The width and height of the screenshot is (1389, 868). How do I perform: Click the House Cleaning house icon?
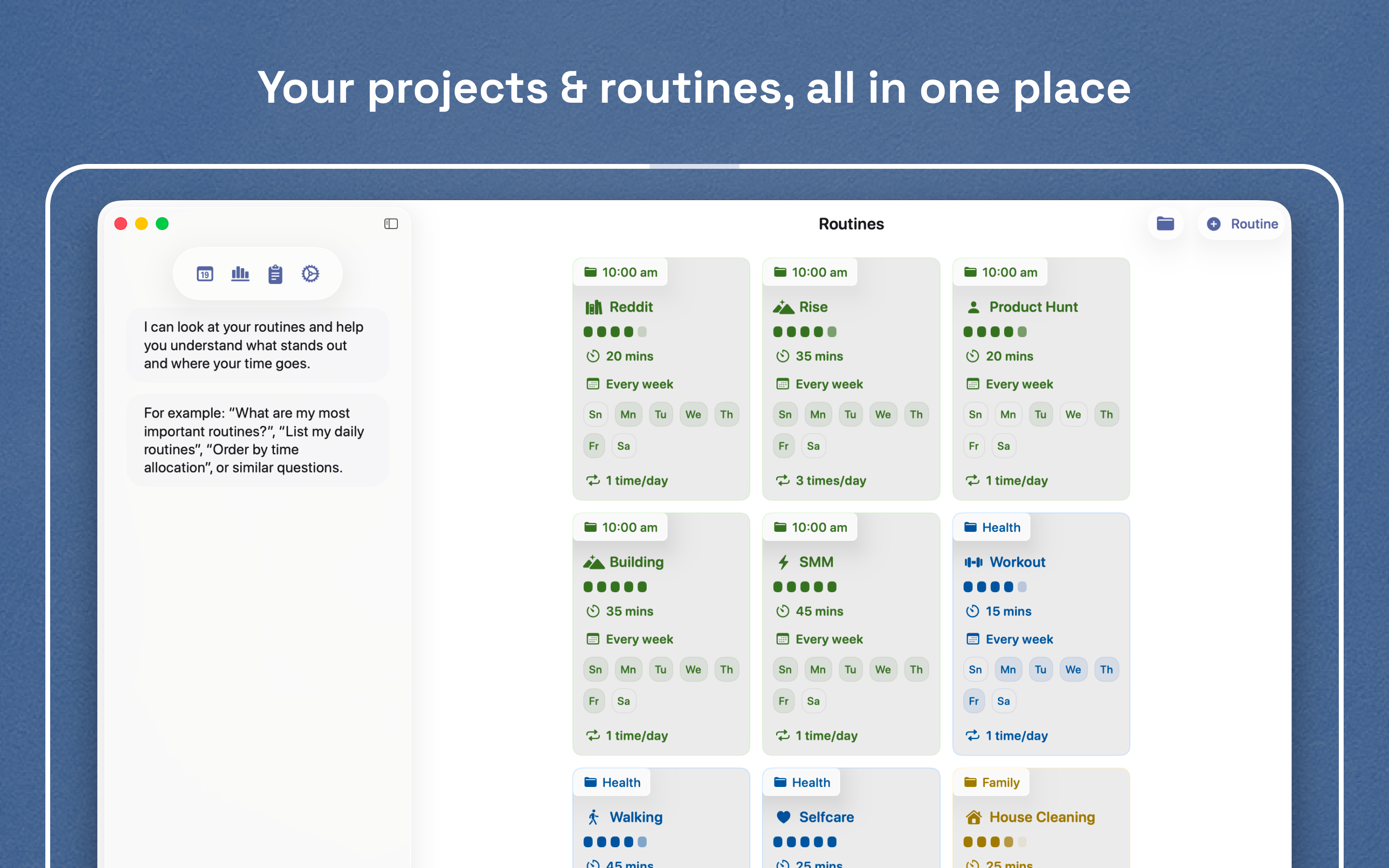pyautogui.click(x=973, y=817)
